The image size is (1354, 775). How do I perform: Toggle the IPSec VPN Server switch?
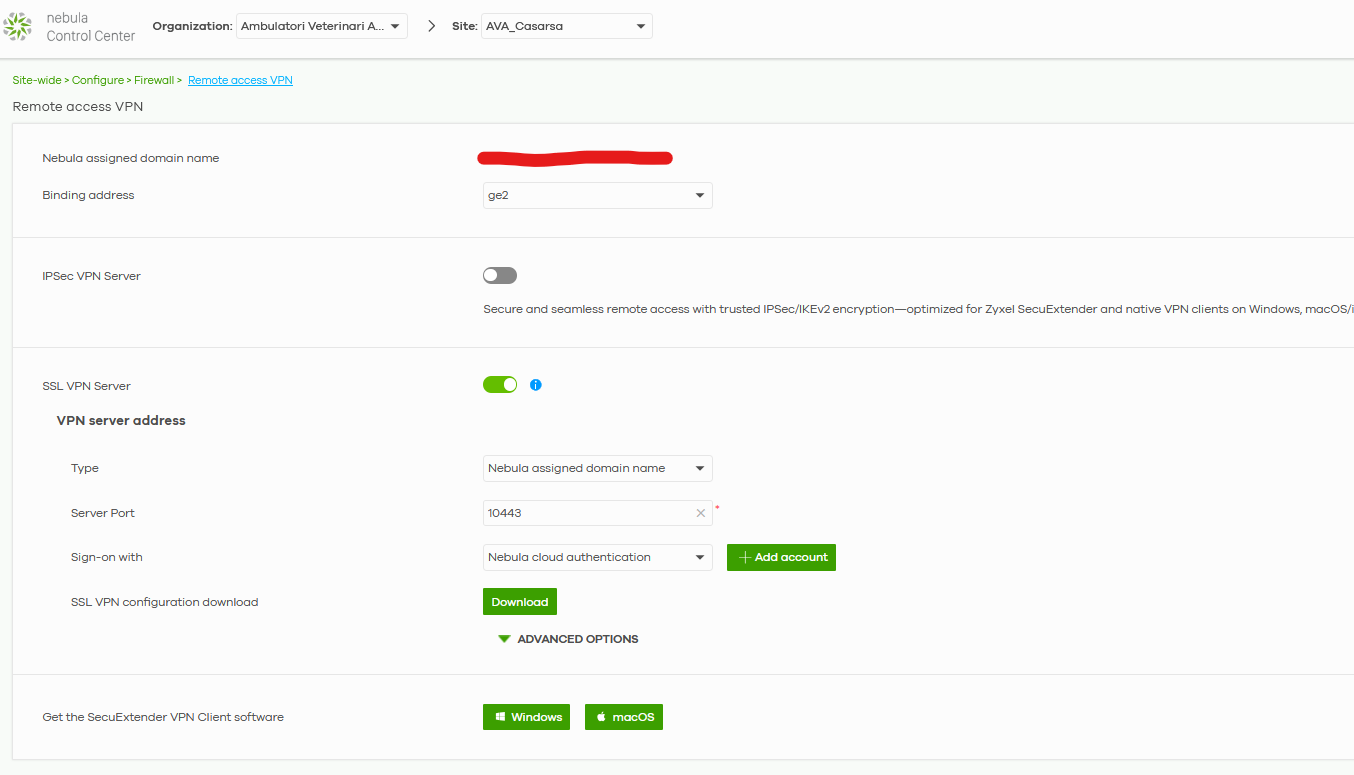pyautogui.click(x=500, y=276)
